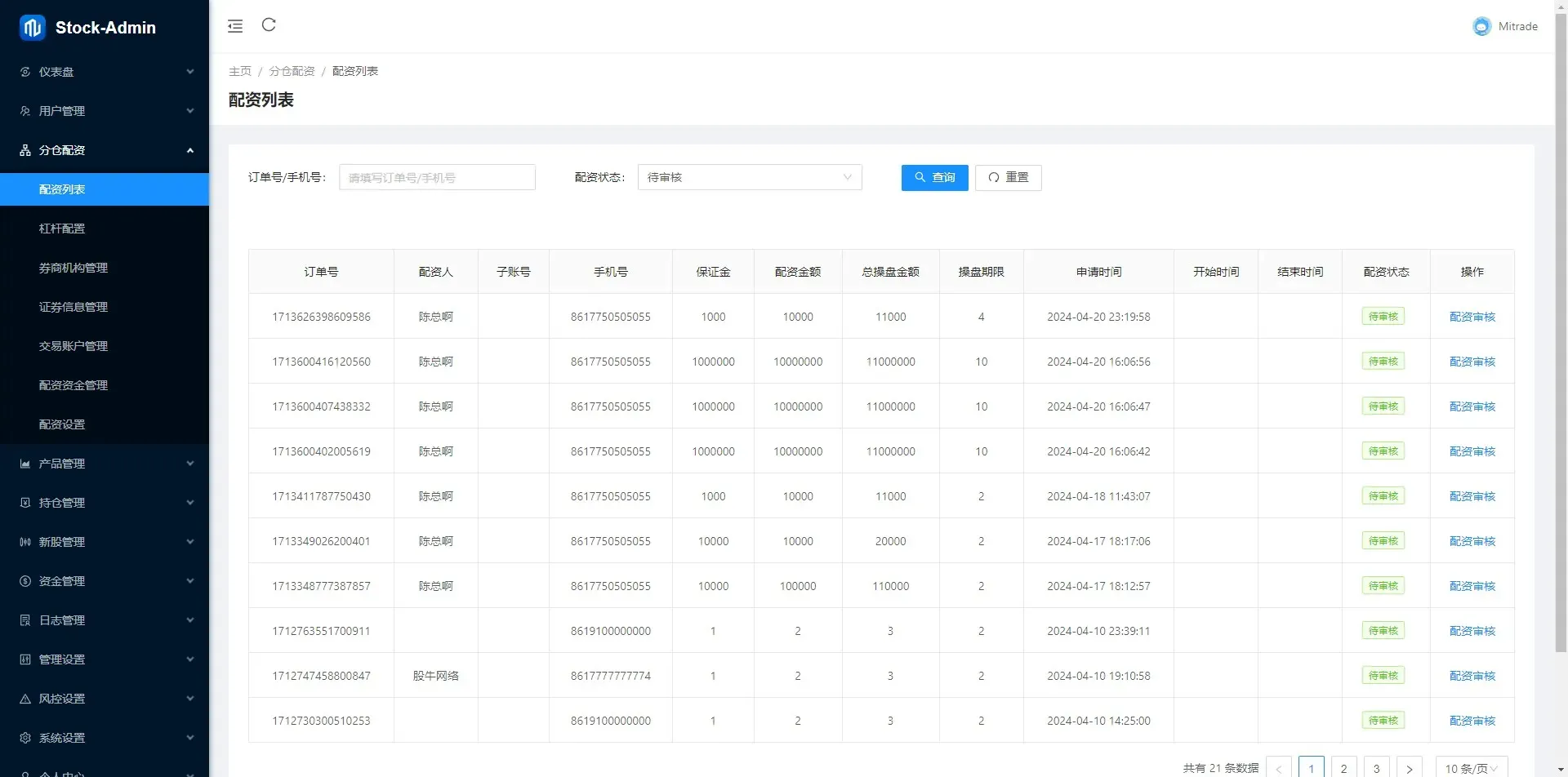Click the 操盘期限 column header
The height and width of the screenshot is (777, 1568).
(981, 272)
